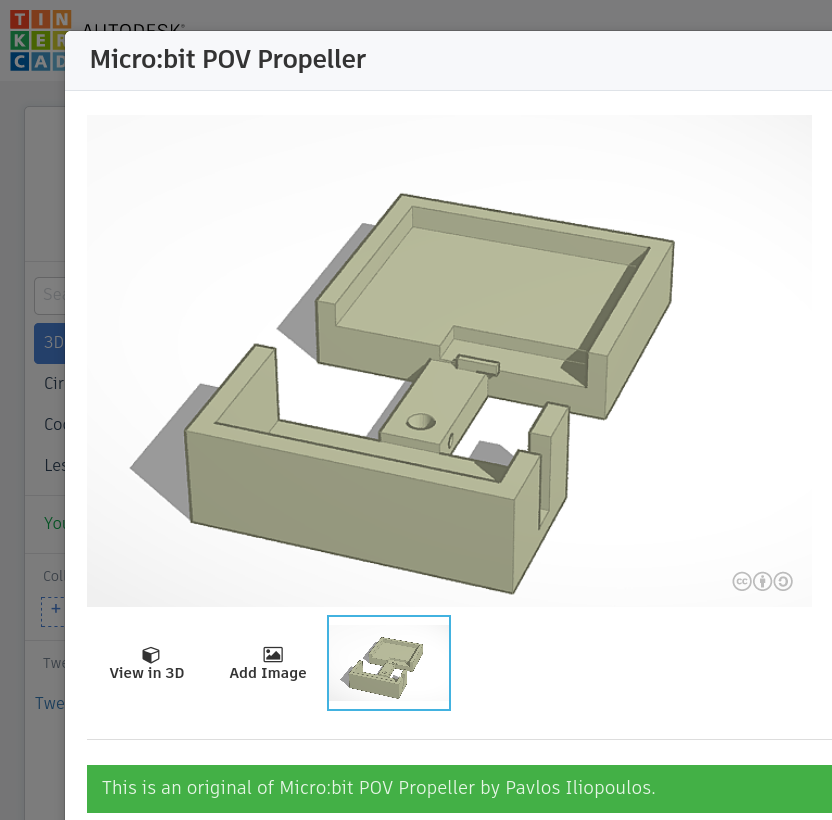
Task: Select the propeller model thumbnail
Action: coord(389,663)
